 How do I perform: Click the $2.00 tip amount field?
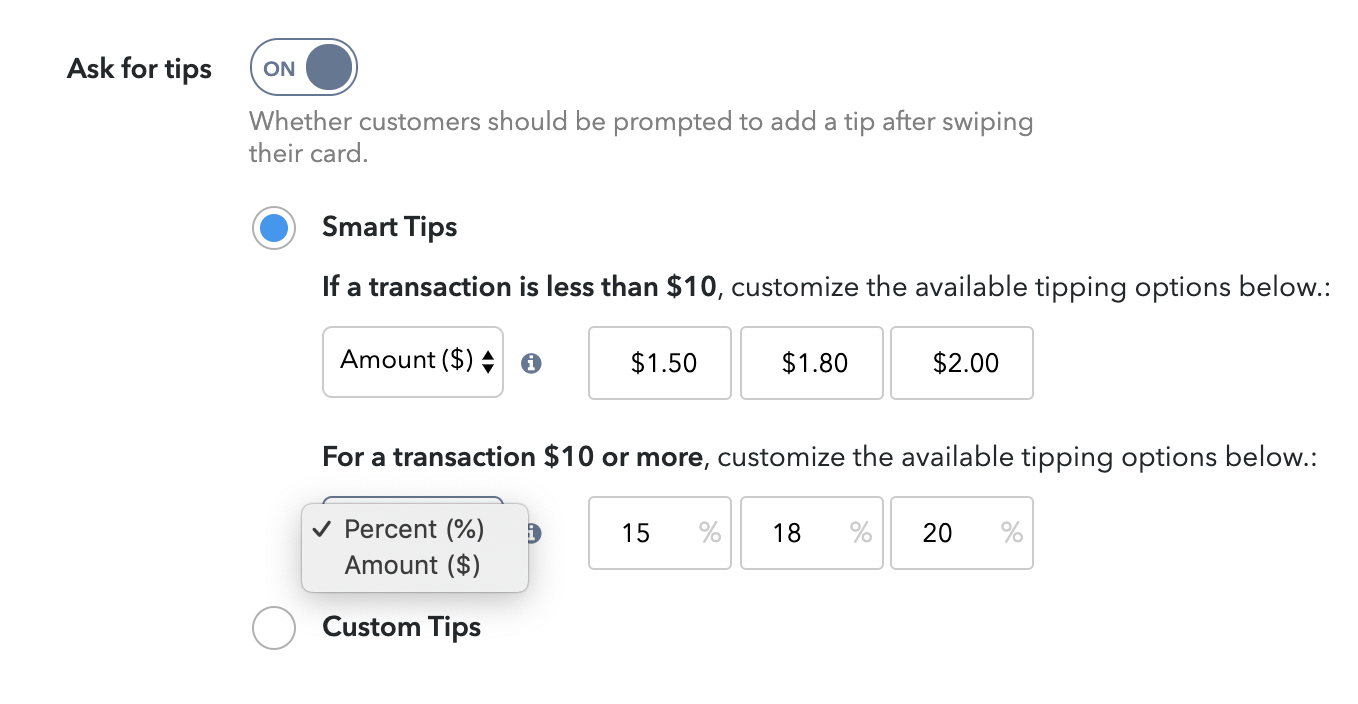962,362
